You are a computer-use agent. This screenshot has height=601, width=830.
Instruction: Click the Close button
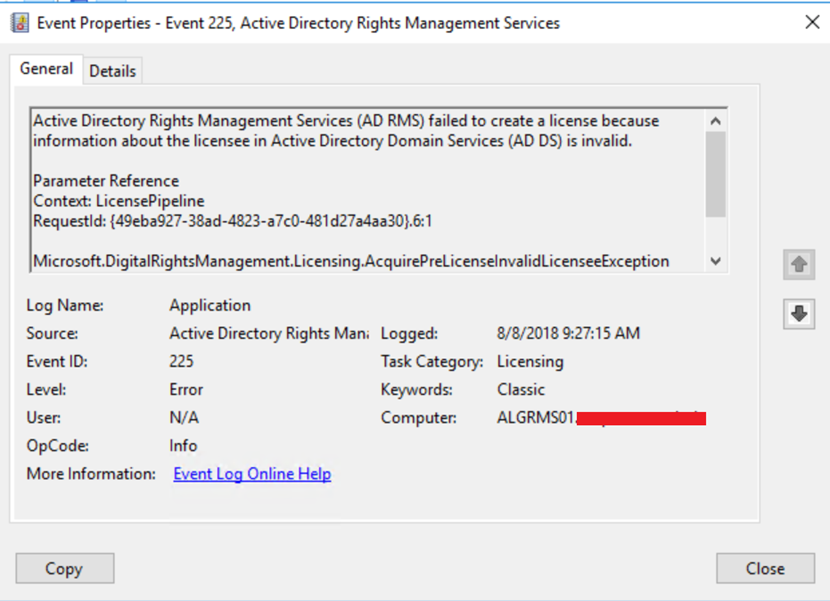point(765,568)
